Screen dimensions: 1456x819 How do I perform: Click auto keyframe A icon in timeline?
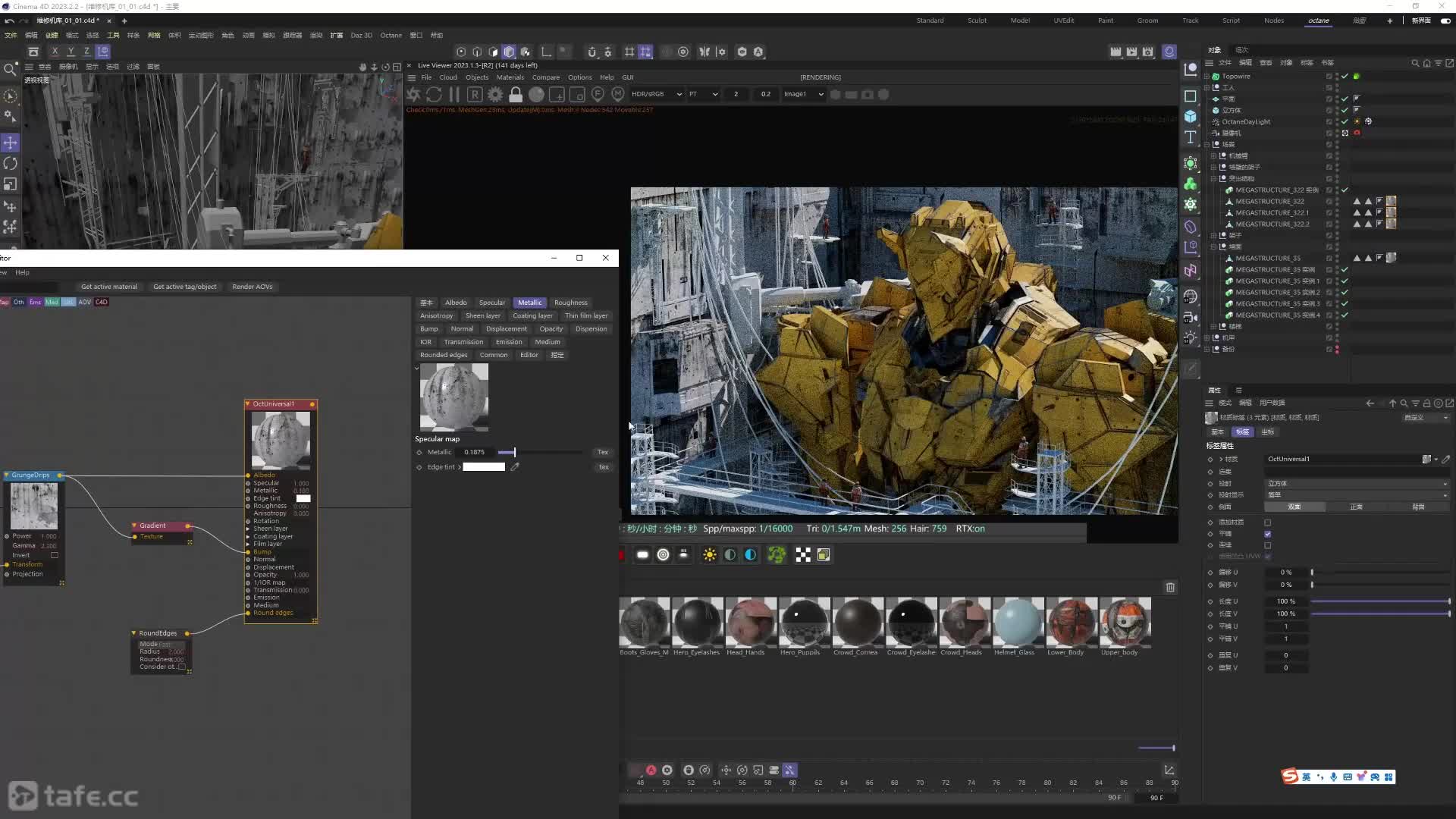click(651, 770)
